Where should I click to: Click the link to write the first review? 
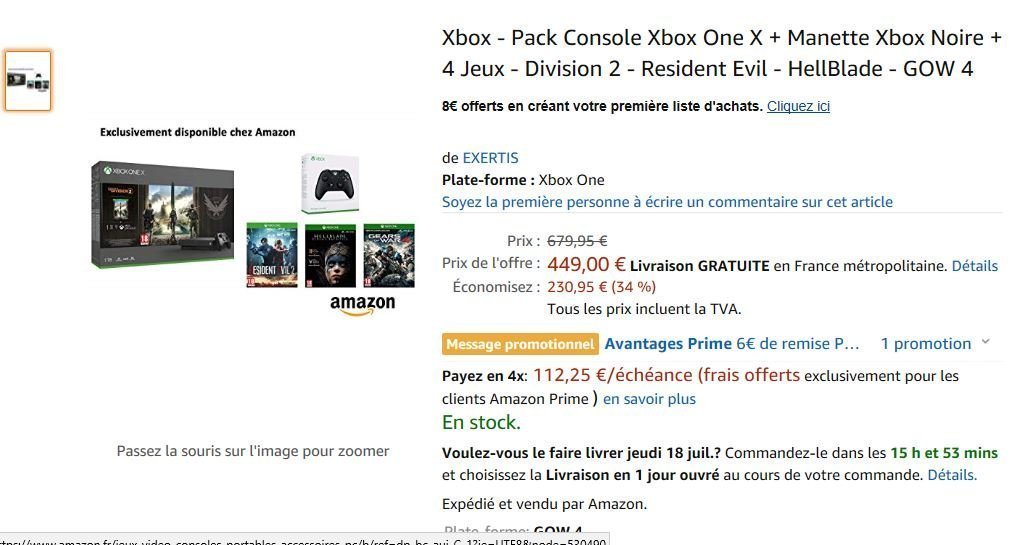click(x=667, y=202)
